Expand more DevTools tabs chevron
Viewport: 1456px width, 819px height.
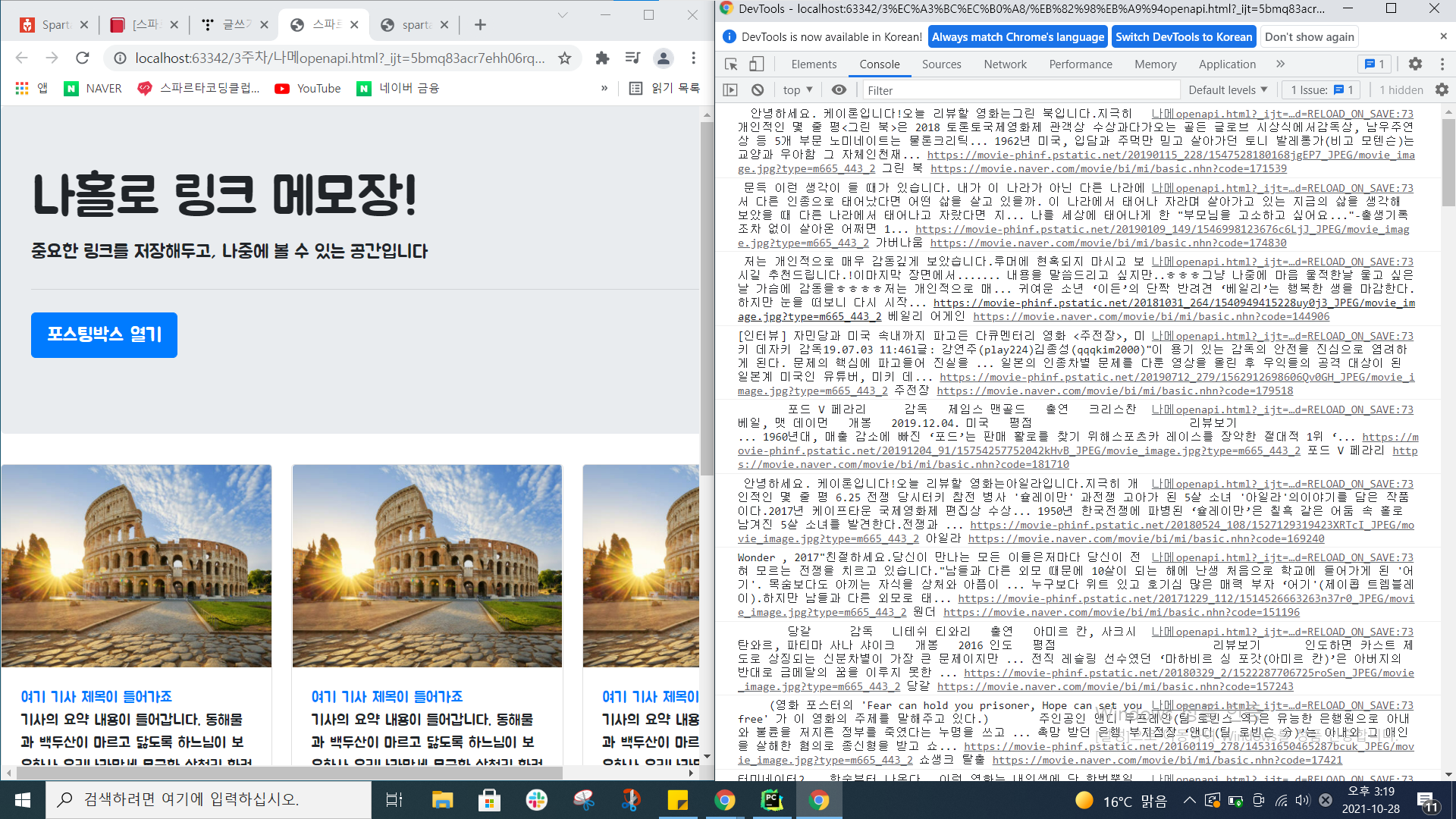(1281, 64)
